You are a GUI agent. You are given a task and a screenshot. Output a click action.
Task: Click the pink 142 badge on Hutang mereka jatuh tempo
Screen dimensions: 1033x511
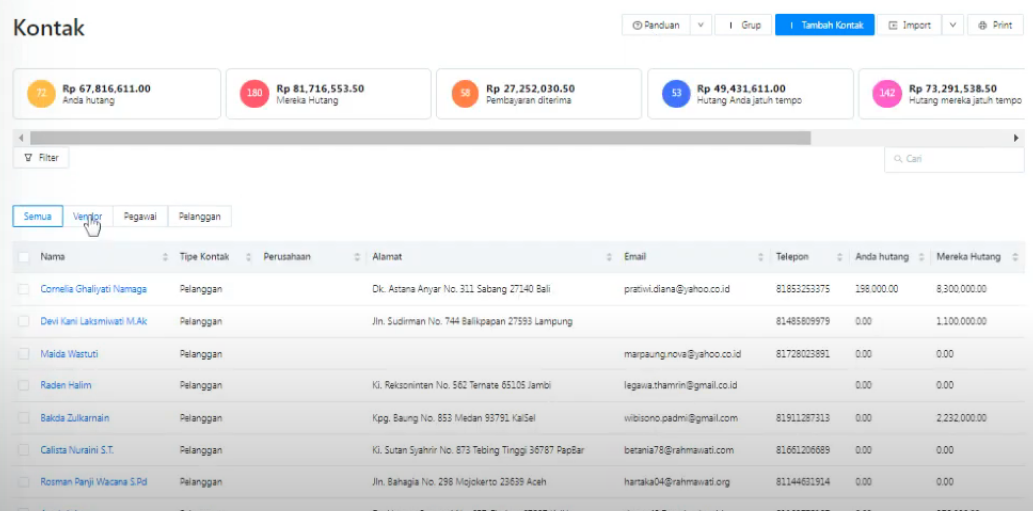pyautogui.click(x=887, y=94)
